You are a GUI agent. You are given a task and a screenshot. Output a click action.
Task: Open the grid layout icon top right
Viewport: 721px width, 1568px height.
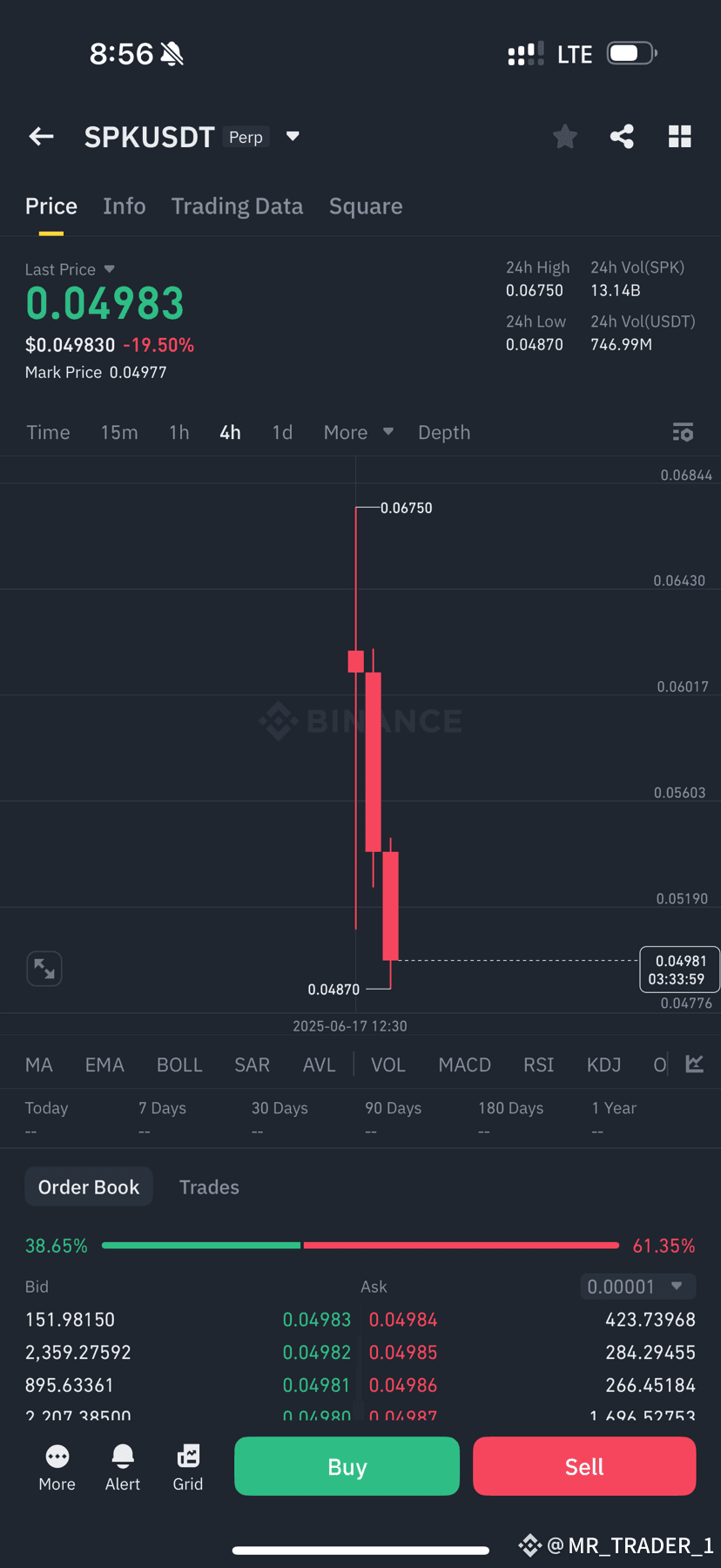679,136
